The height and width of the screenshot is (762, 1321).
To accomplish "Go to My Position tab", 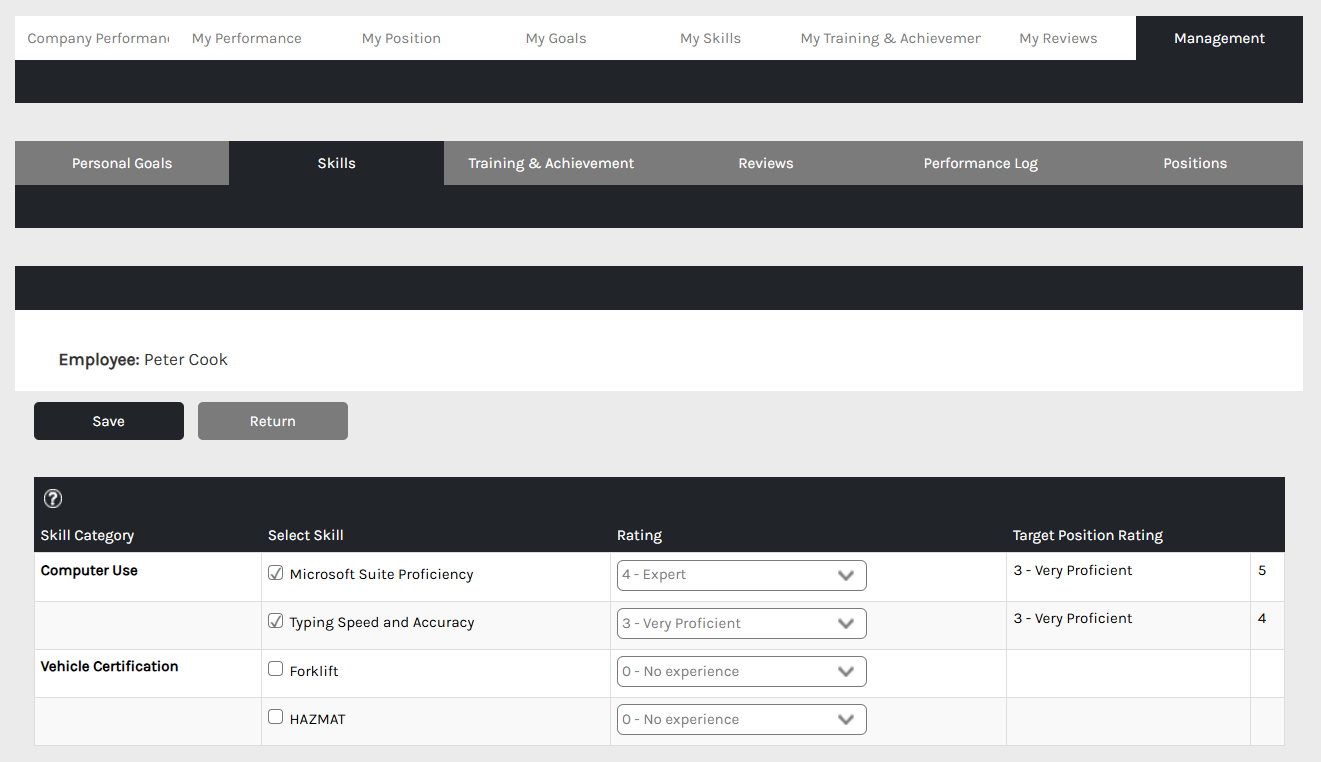I will point(401,38).
